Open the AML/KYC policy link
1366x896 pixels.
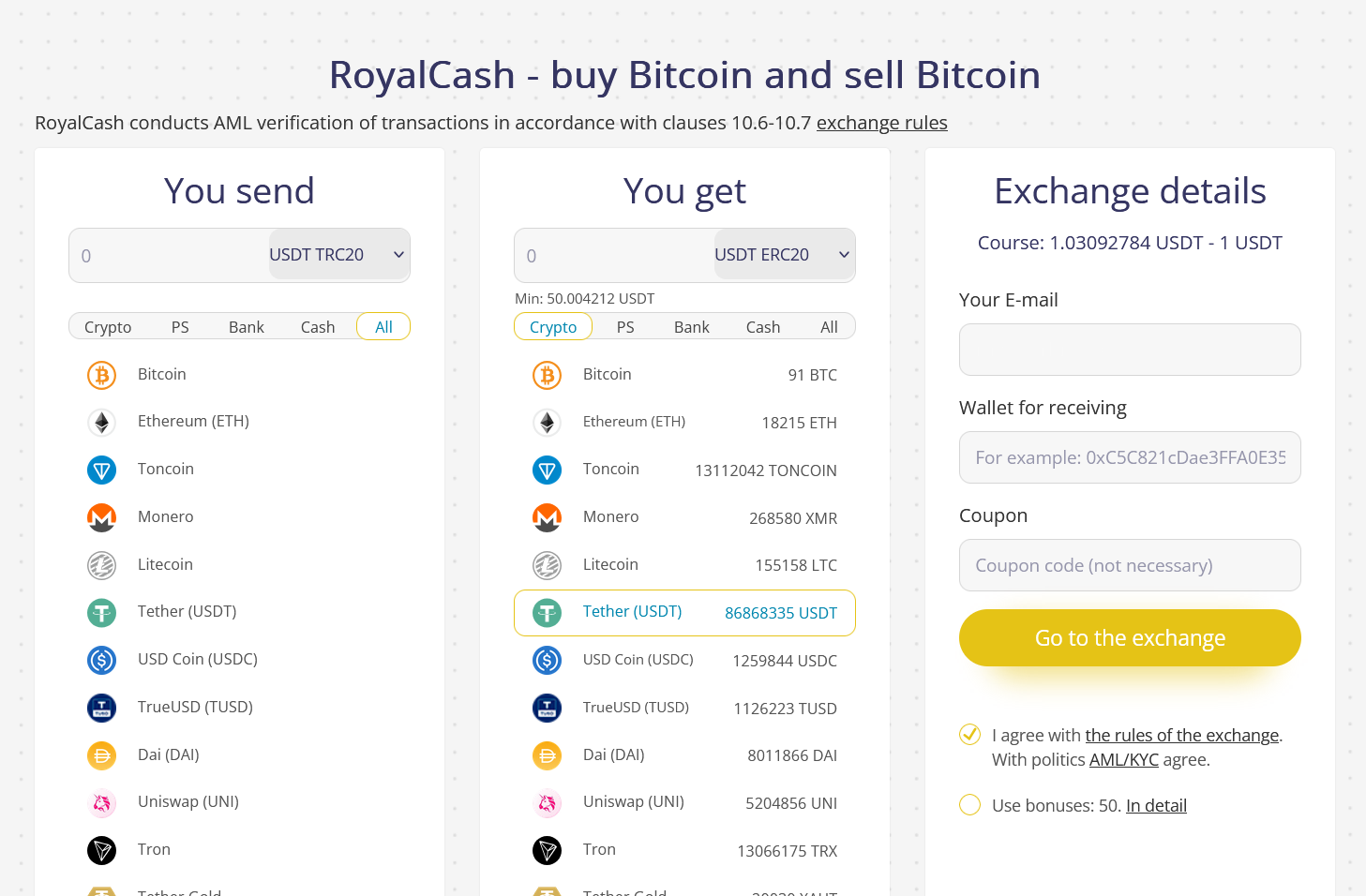point(1123,760)
